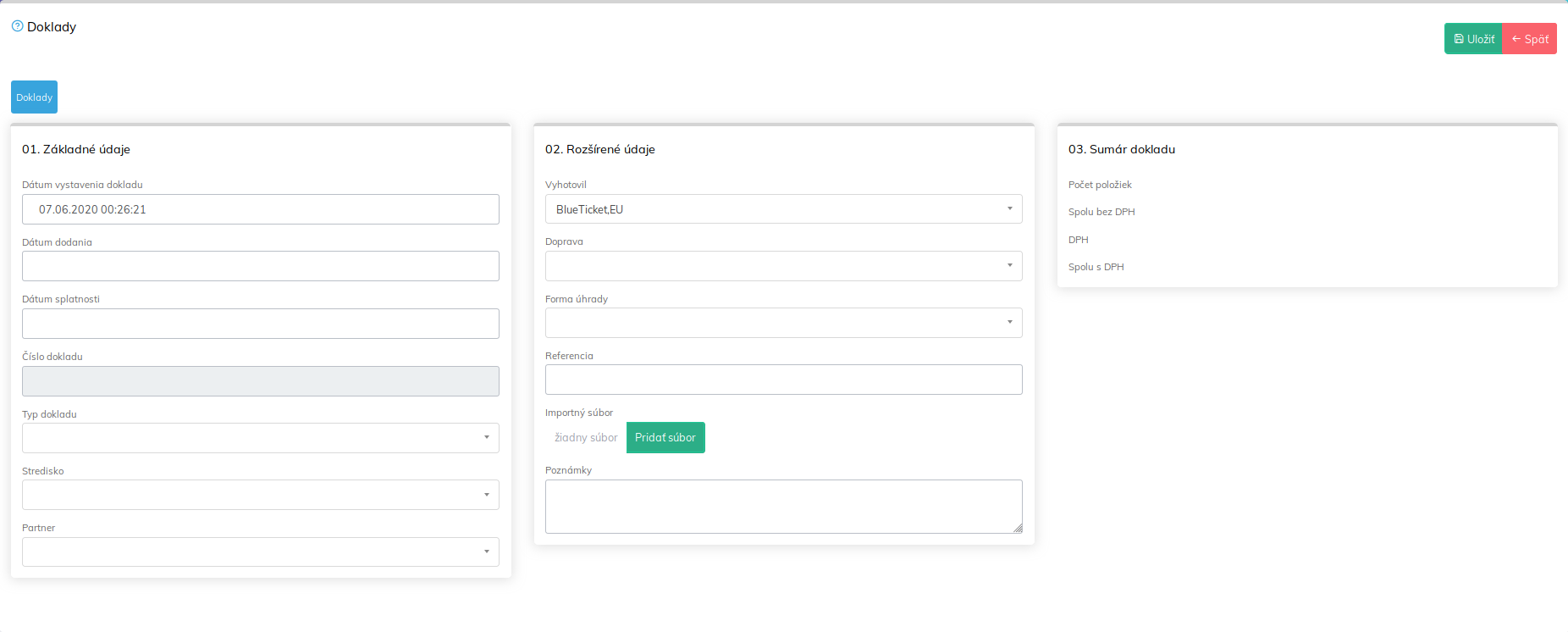
Task: Click the help question mark icon beside Doklady
Action: [17, 26]
